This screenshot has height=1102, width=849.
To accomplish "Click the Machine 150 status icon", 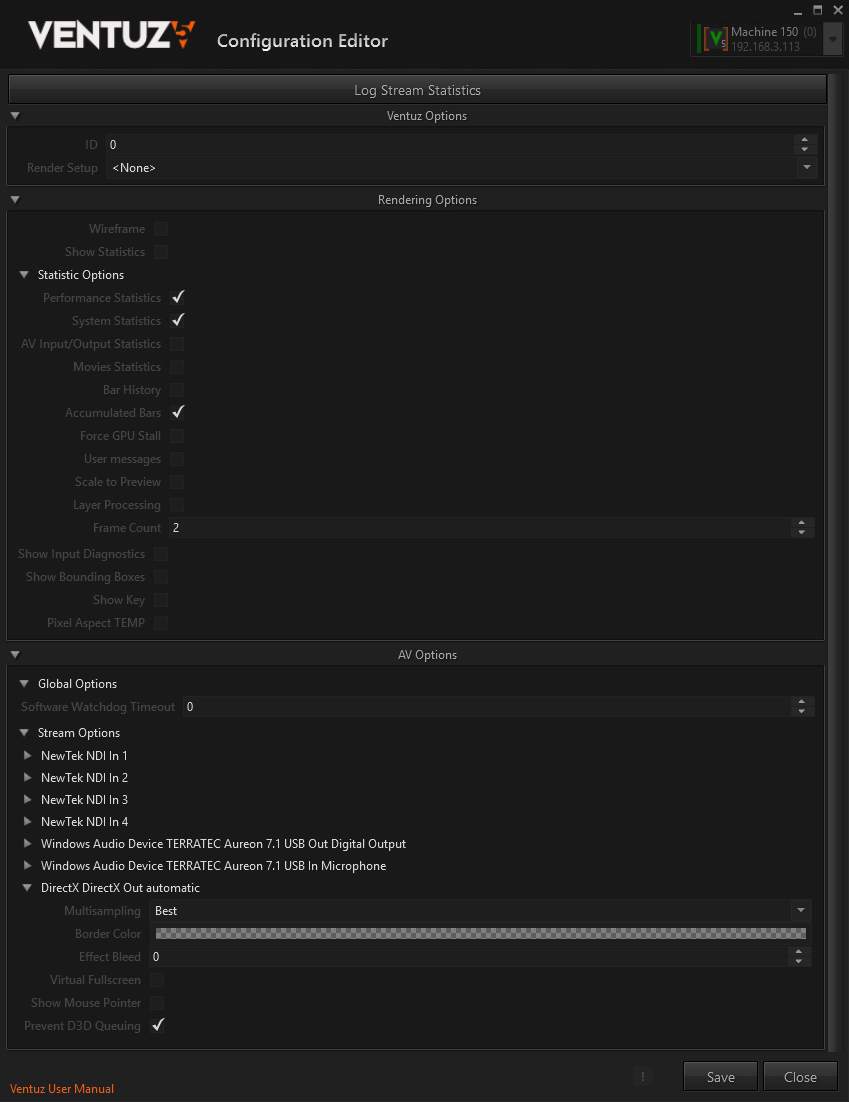I will pyautogui.click(x=714, y=39).
